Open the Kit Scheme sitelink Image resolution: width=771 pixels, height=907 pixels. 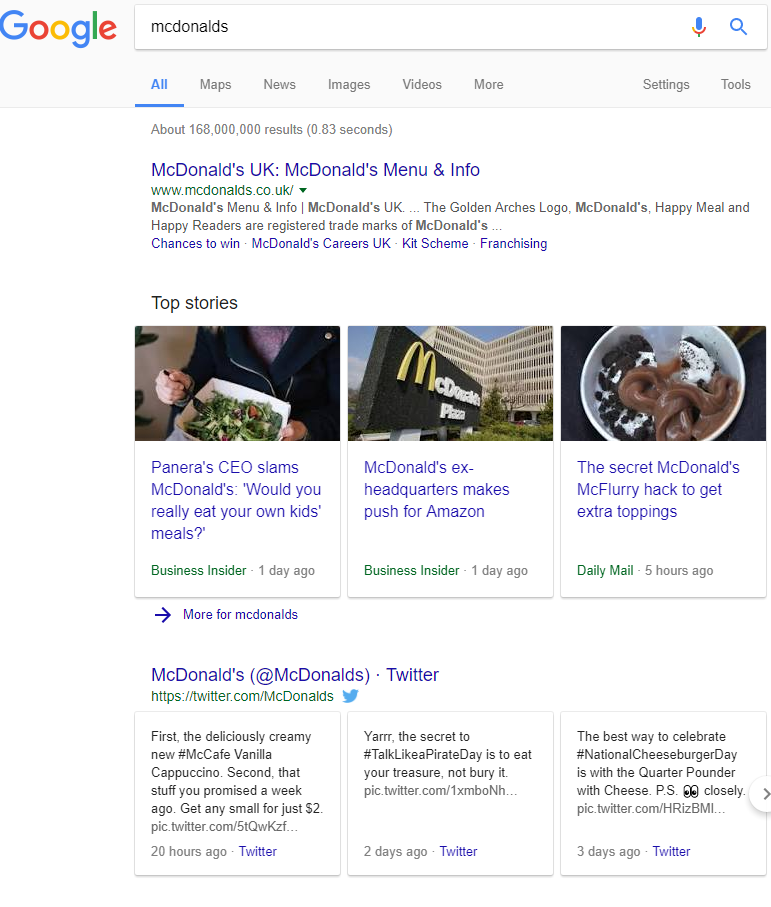coord(435,244)
